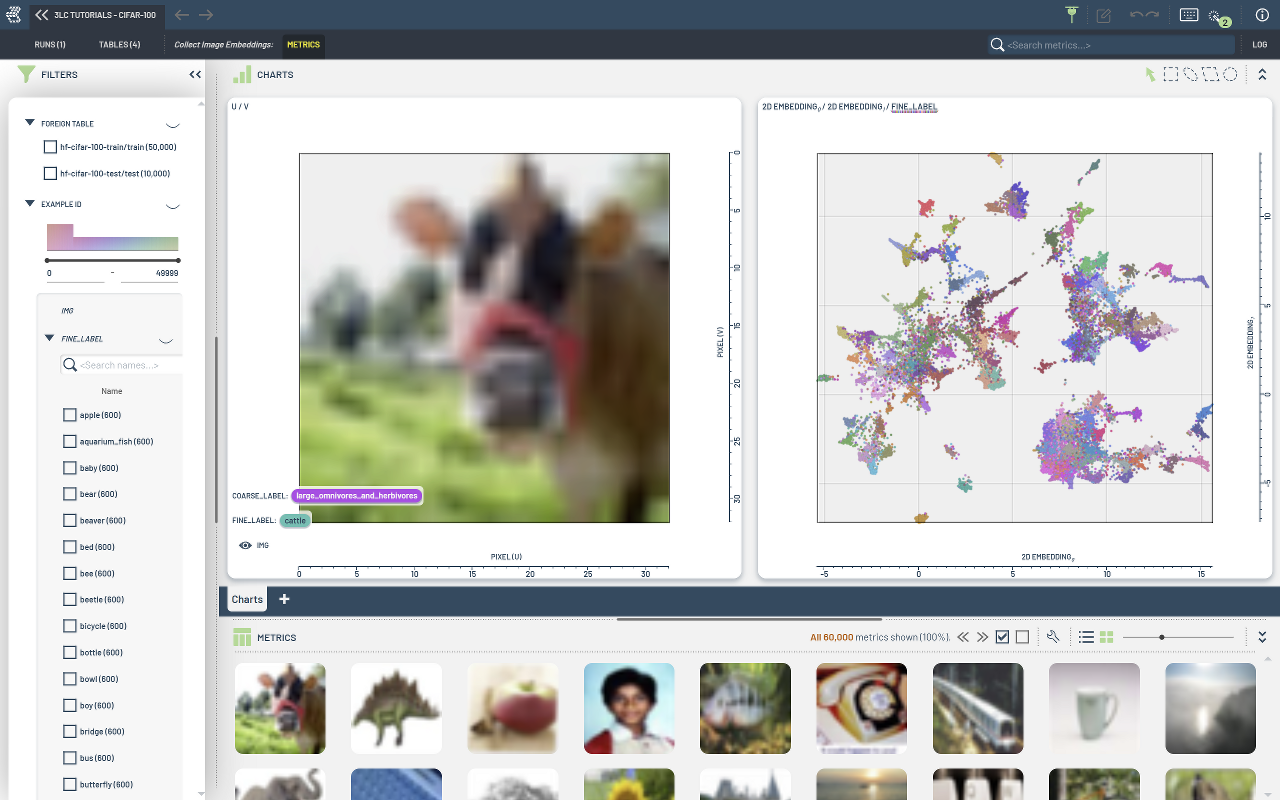The height and width of the screenshot is (800, 1280).
Task: Switch Metrics panel to list view
Action: tap(1086, 637)
